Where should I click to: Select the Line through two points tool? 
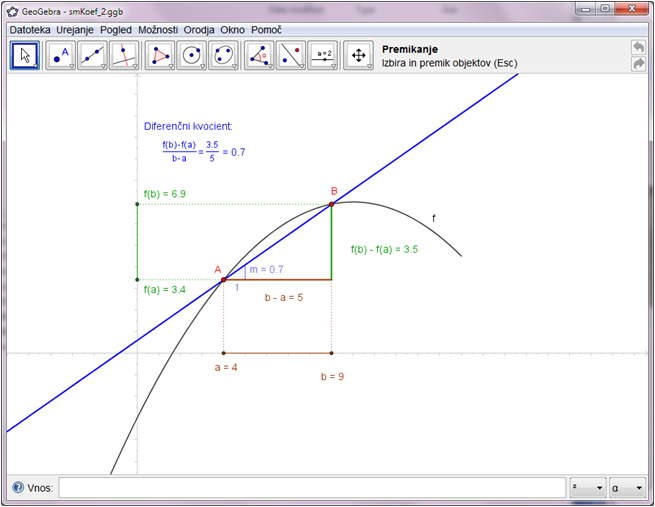click(92, 55)
